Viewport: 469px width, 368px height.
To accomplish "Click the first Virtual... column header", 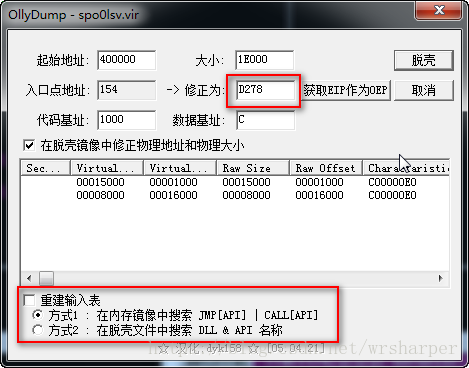I will [107, 168].
